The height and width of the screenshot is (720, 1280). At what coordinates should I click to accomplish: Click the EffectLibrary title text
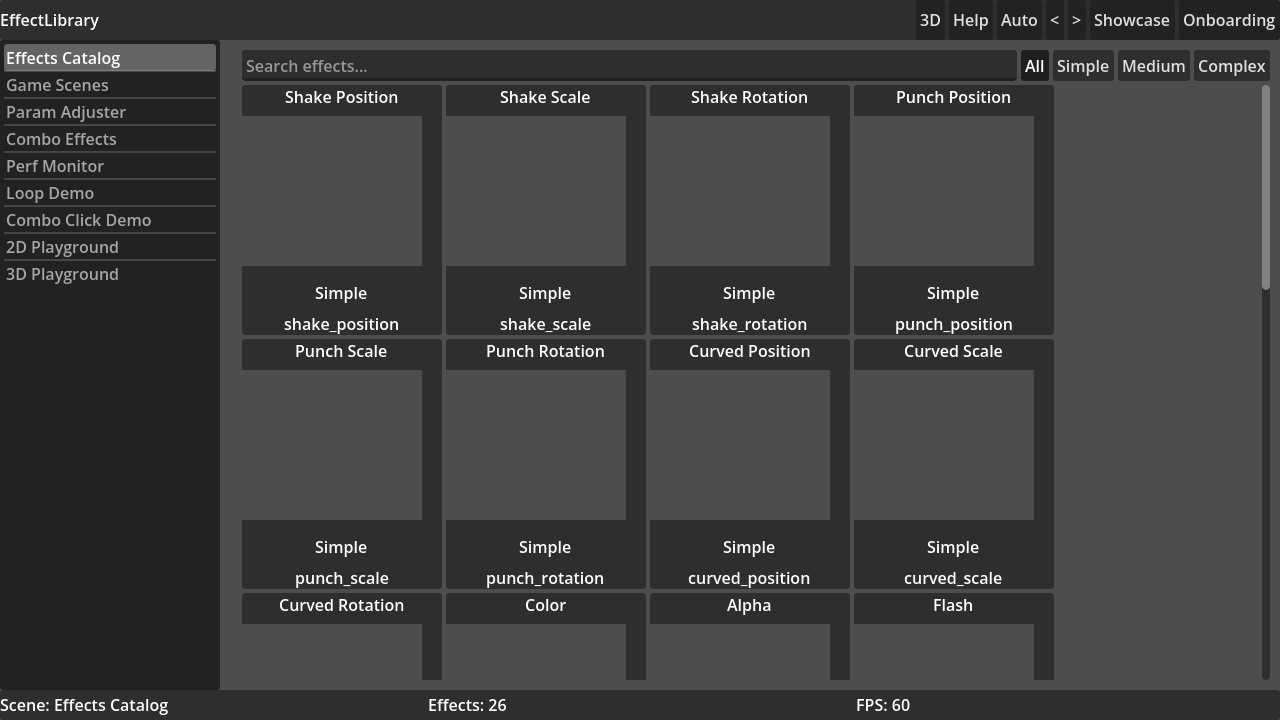(50, 20)
